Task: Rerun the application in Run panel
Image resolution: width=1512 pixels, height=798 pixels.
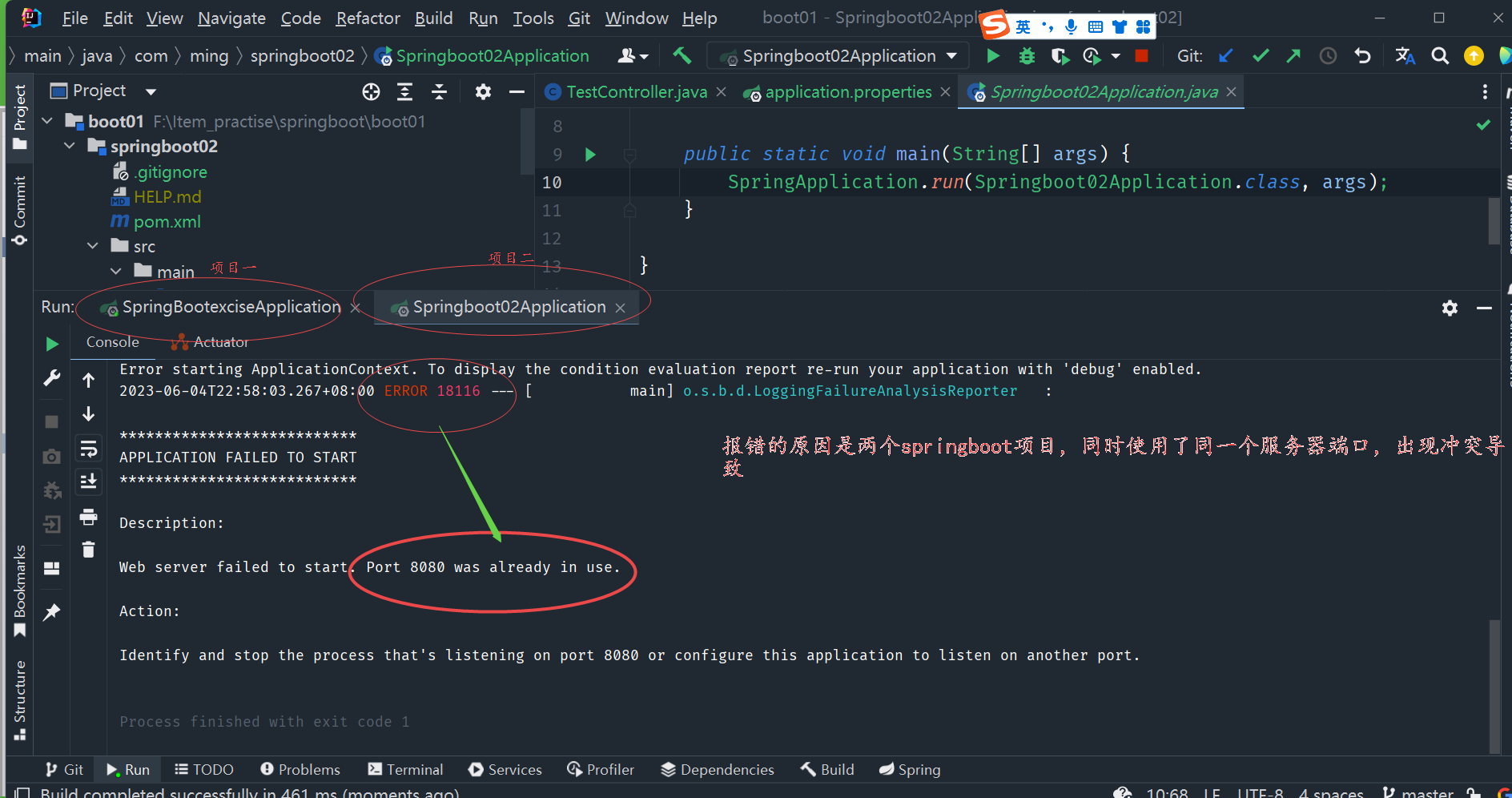Action: (x=52, y=344)
